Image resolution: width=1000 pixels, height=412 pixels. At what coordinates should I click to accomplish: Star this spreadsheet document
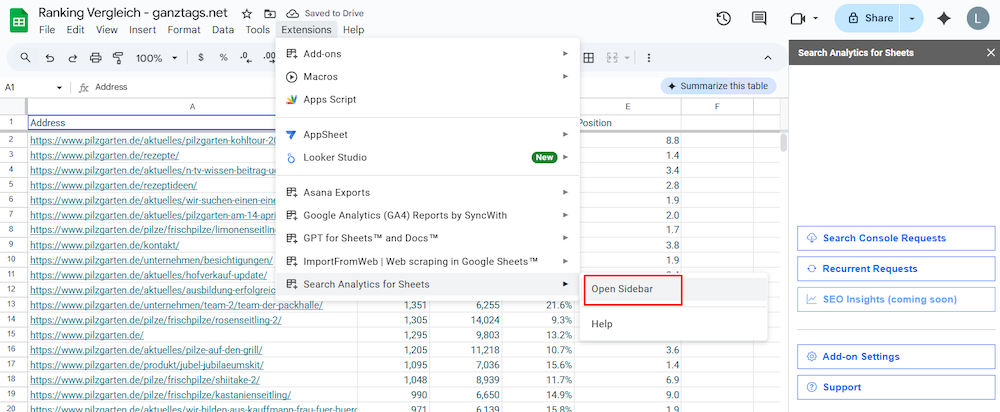point(247,13)
